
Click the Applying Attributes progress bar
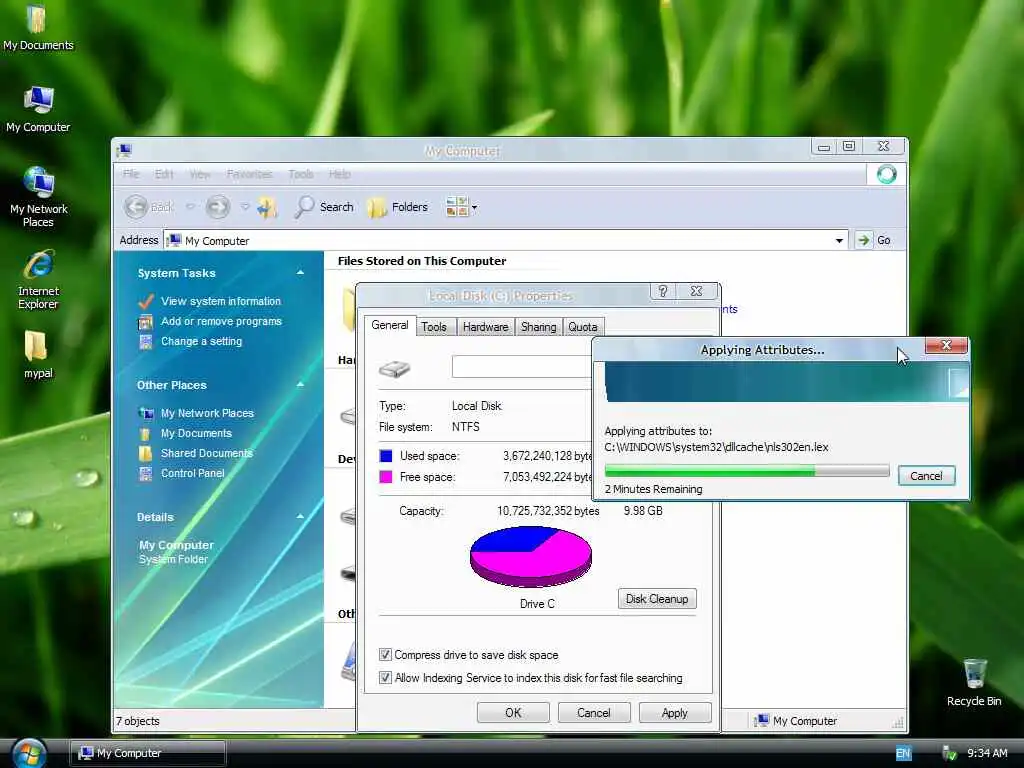(x=746, y=471)
